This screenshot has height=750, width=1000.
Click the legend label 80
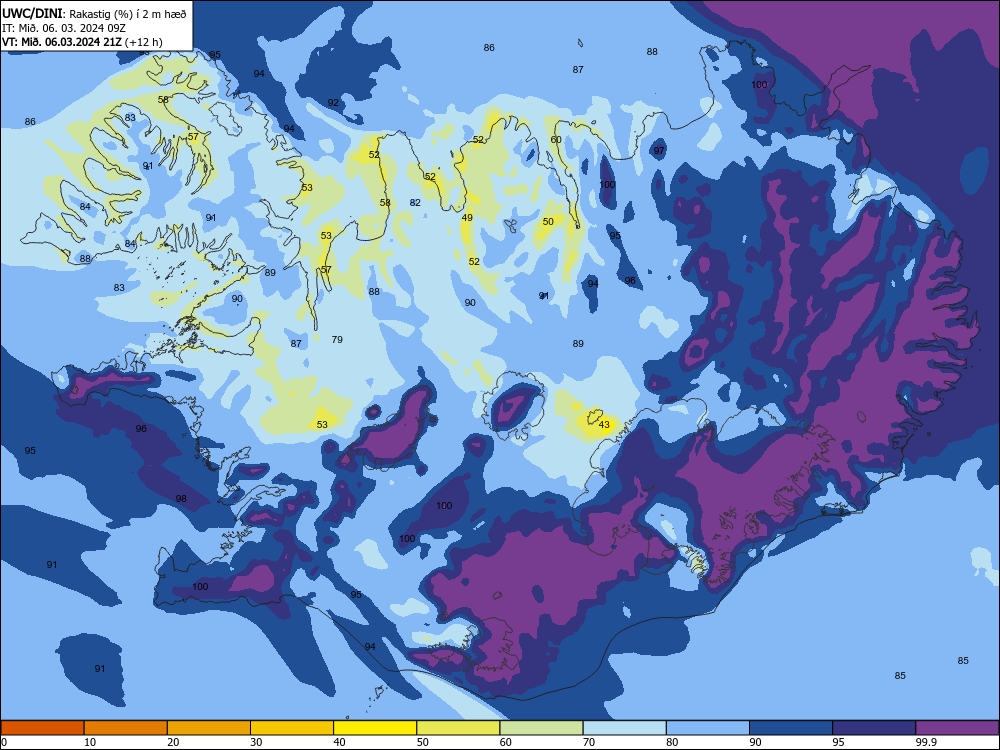[672, 742]
